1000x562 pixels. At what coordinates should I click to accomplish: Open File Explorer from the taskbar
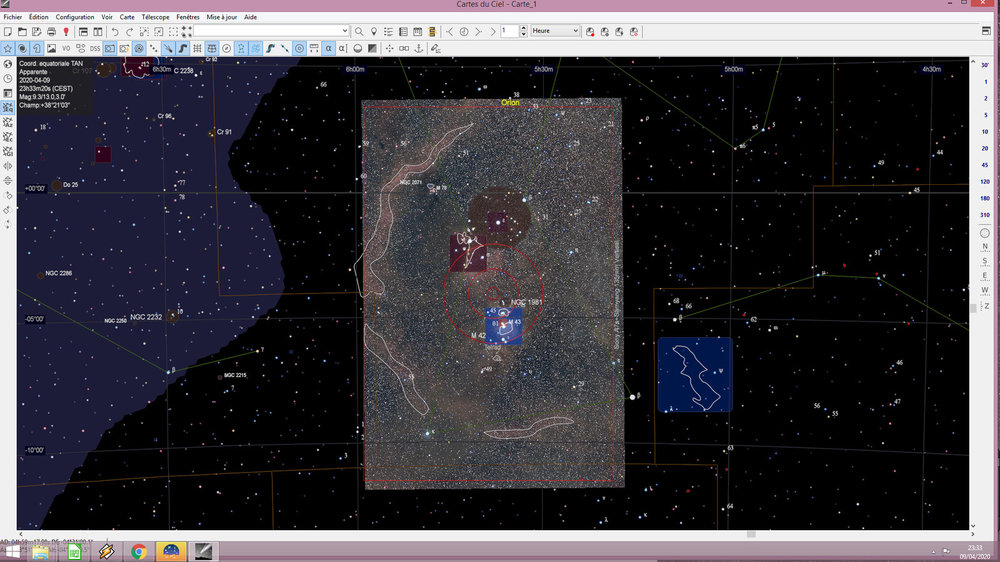(x=41, y=551)
